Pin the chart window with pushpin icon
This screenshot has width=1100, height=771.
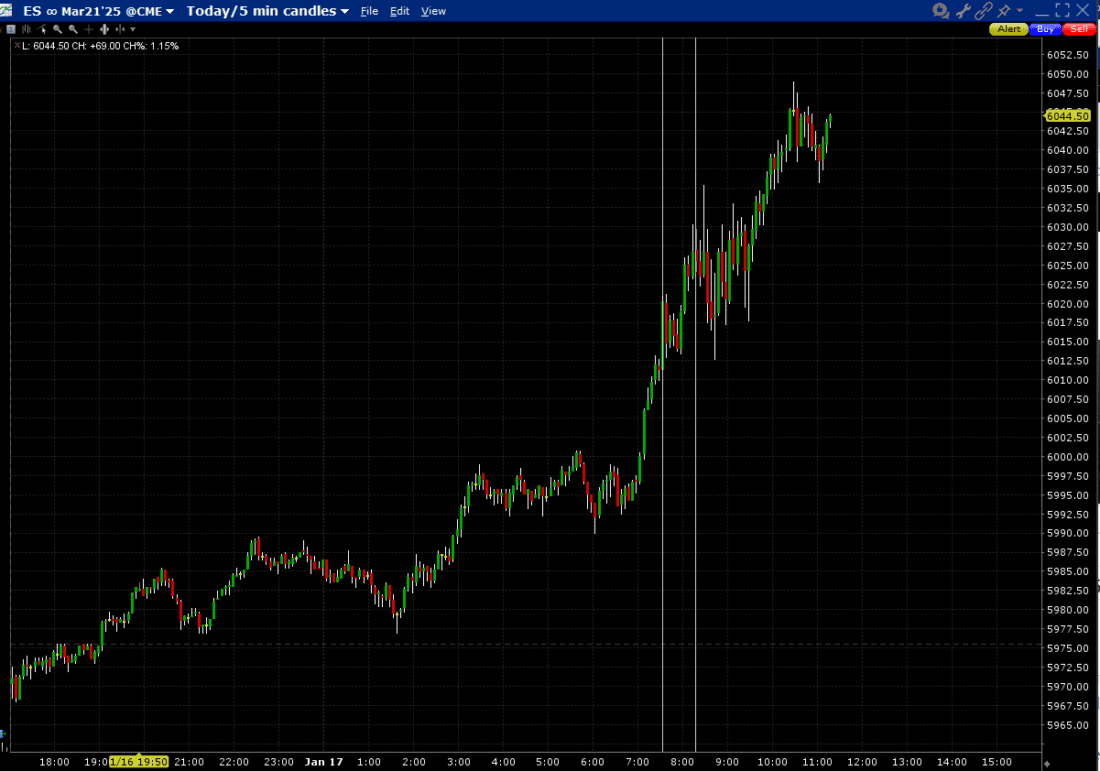(1004, 11)
